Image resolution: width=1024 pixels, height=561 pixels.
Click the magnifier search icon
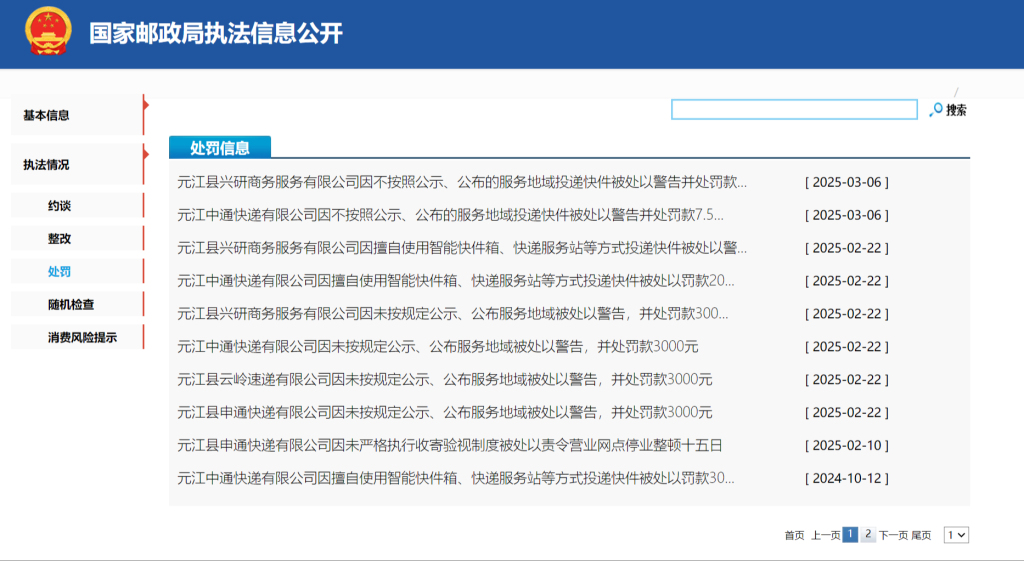(x=936, y=110)
